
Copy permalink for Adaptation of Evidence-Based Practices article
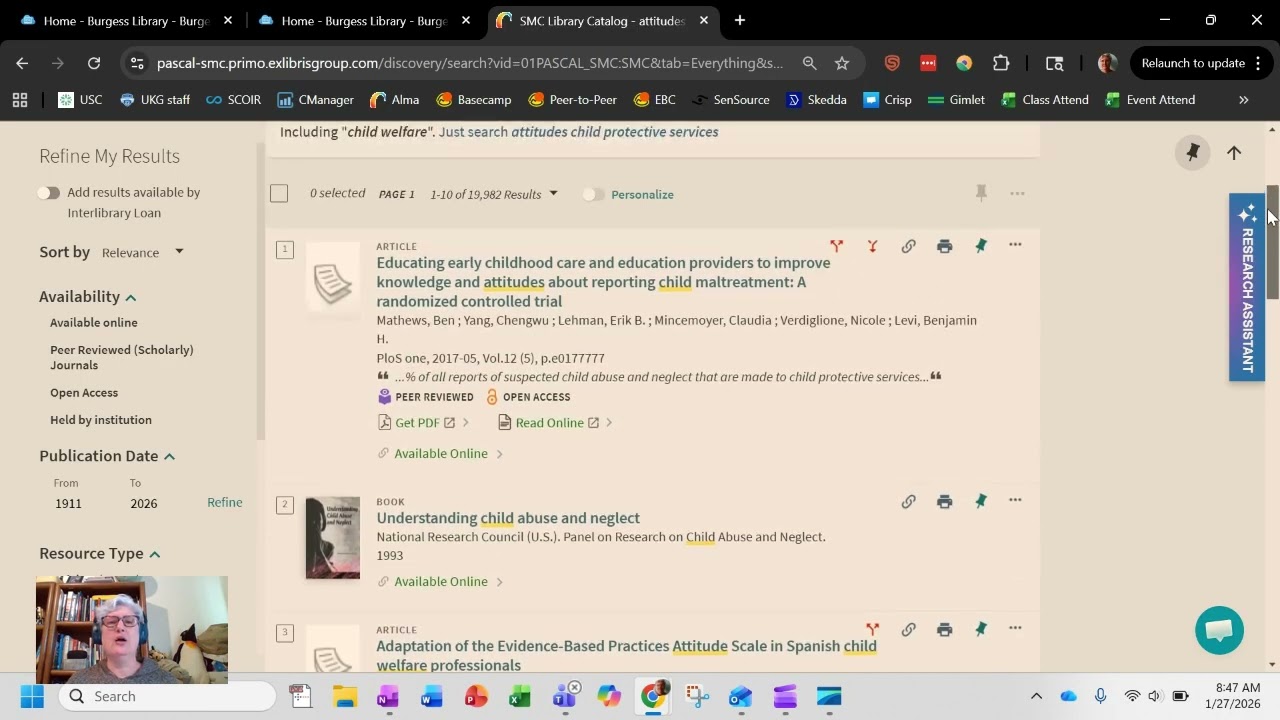tap(908, 629)
